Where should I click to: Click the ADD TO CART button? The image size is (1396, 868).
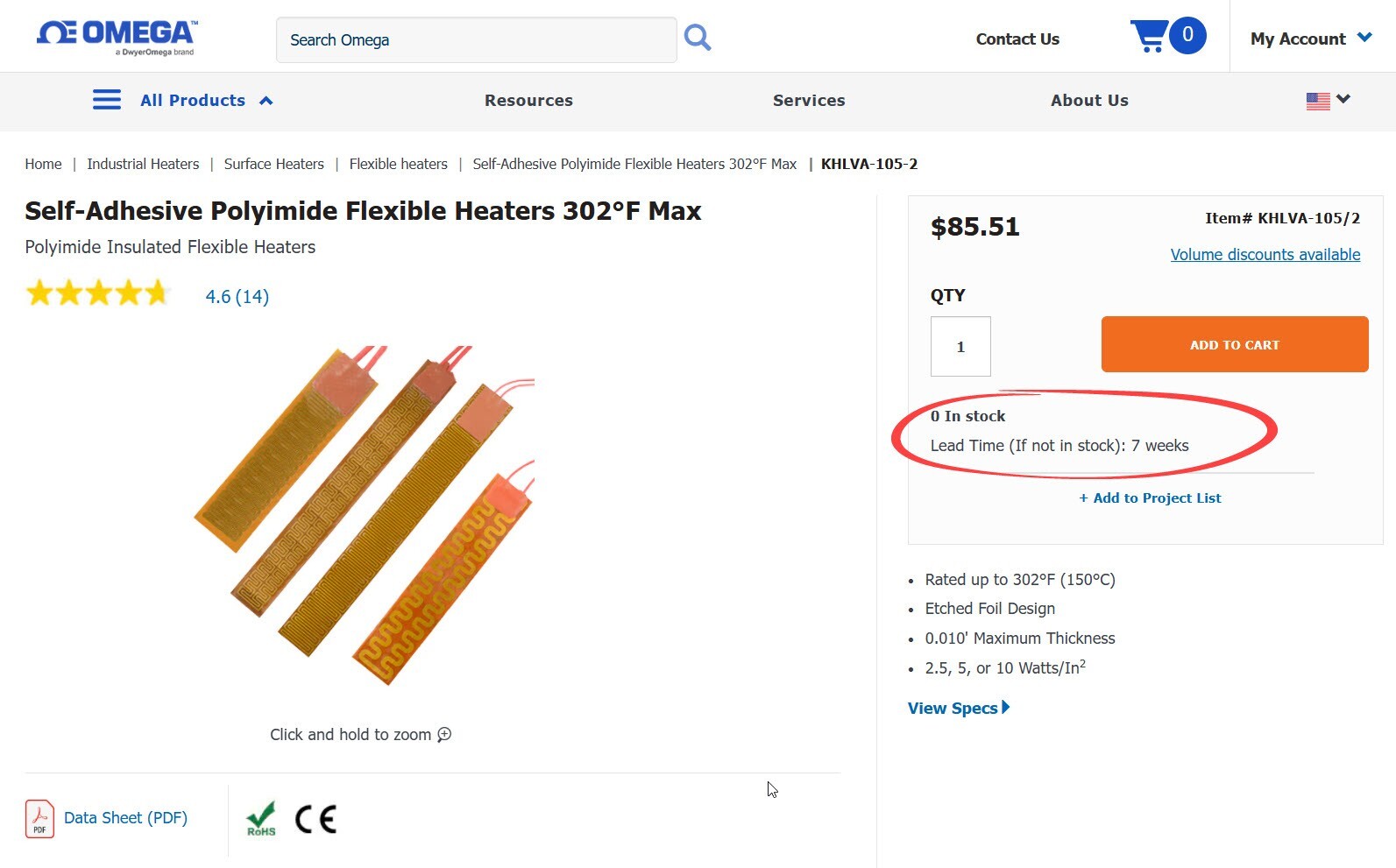point(1235,344)
